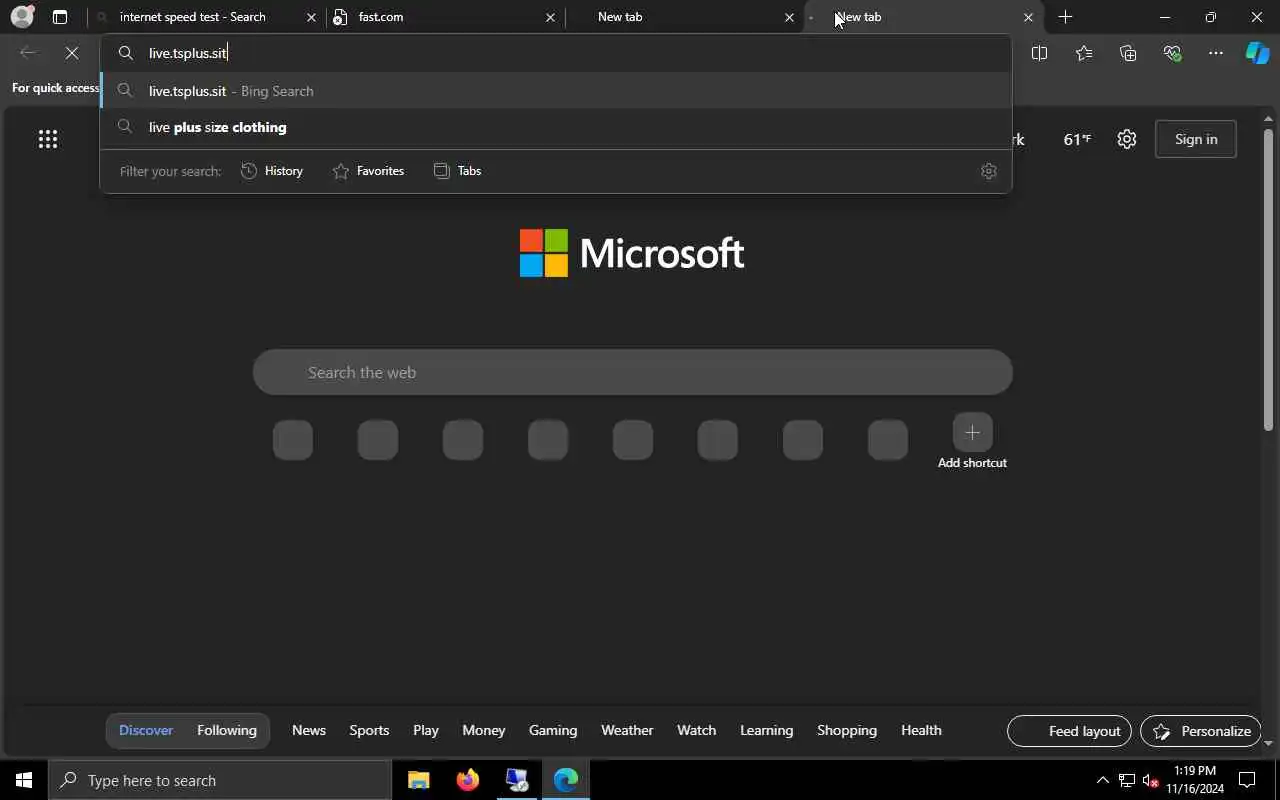
Task: Open the Windows Start menu
Action: [24, 780]
